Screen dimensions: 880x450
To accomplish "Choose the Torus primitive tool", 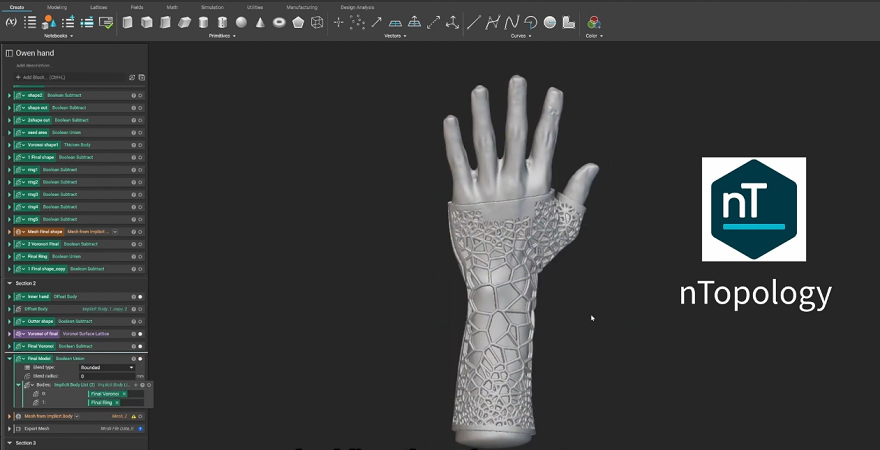I will [279, 22].
